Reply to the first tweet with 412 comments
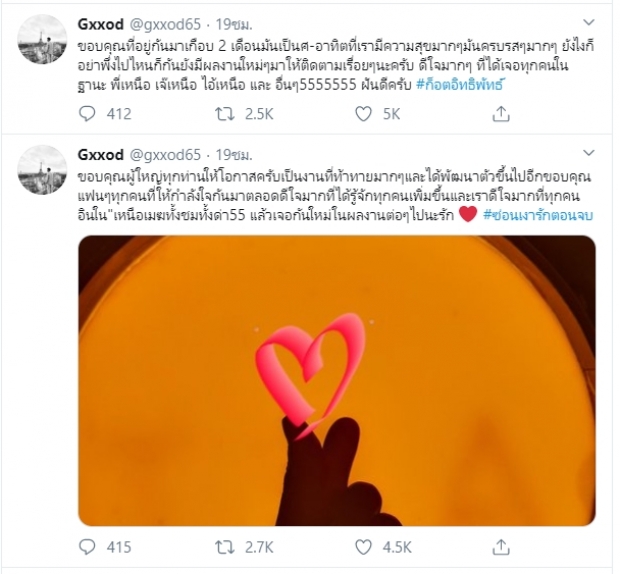 pyautogui.click(x=87, y=114)
